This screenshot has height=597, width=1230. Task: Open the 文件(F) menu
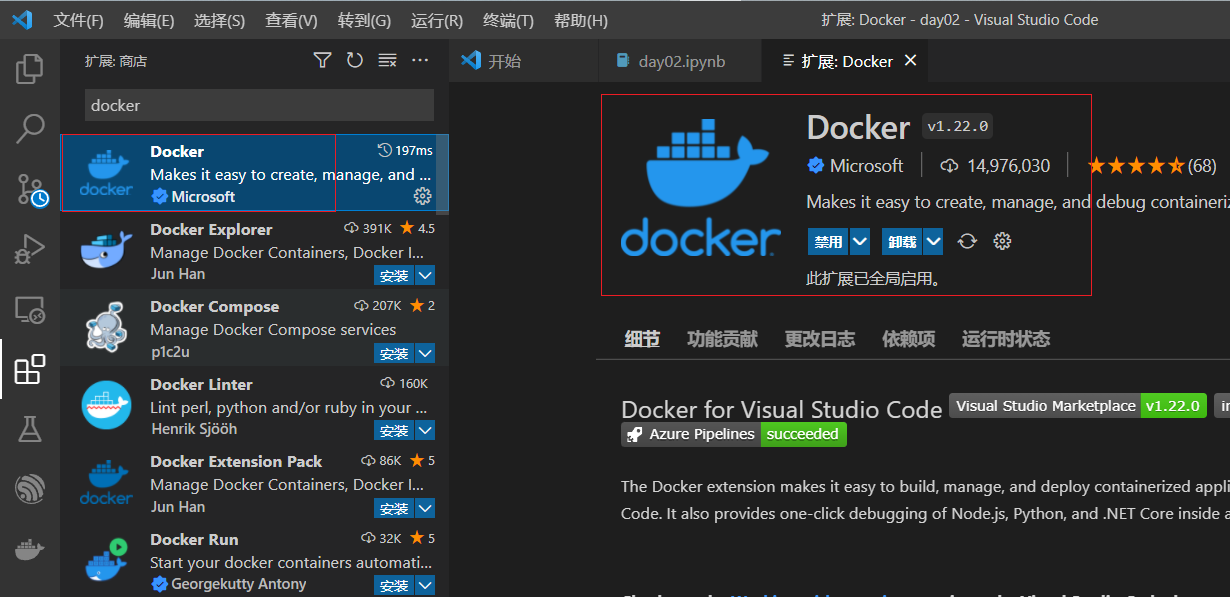click(78, 20)
